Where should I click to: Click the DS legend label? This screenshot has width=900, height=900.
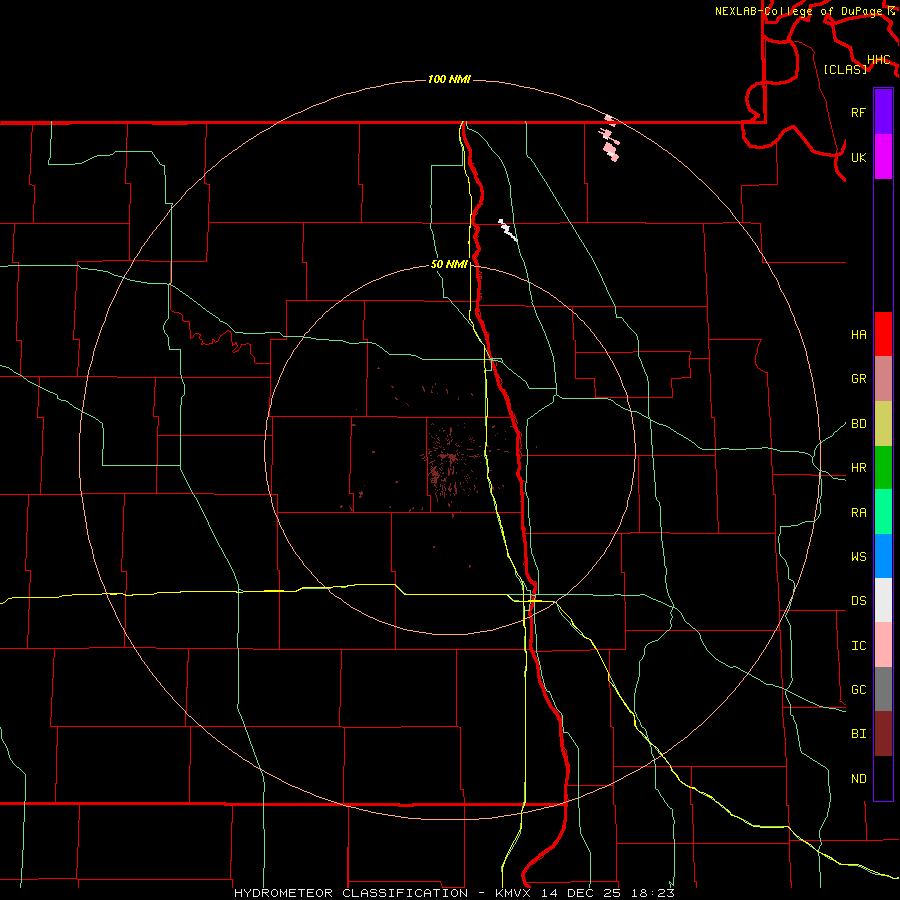[858, 600]
